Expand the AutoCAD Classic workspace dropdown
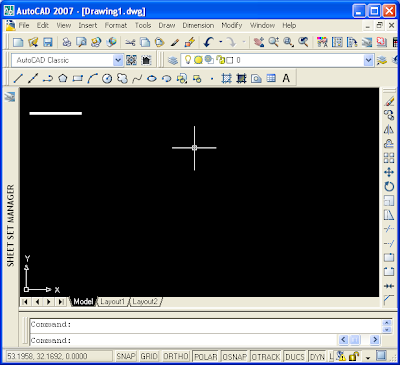The height and width of the screenshot is (365, 400). pyautogui.click(x=118, y=60)
